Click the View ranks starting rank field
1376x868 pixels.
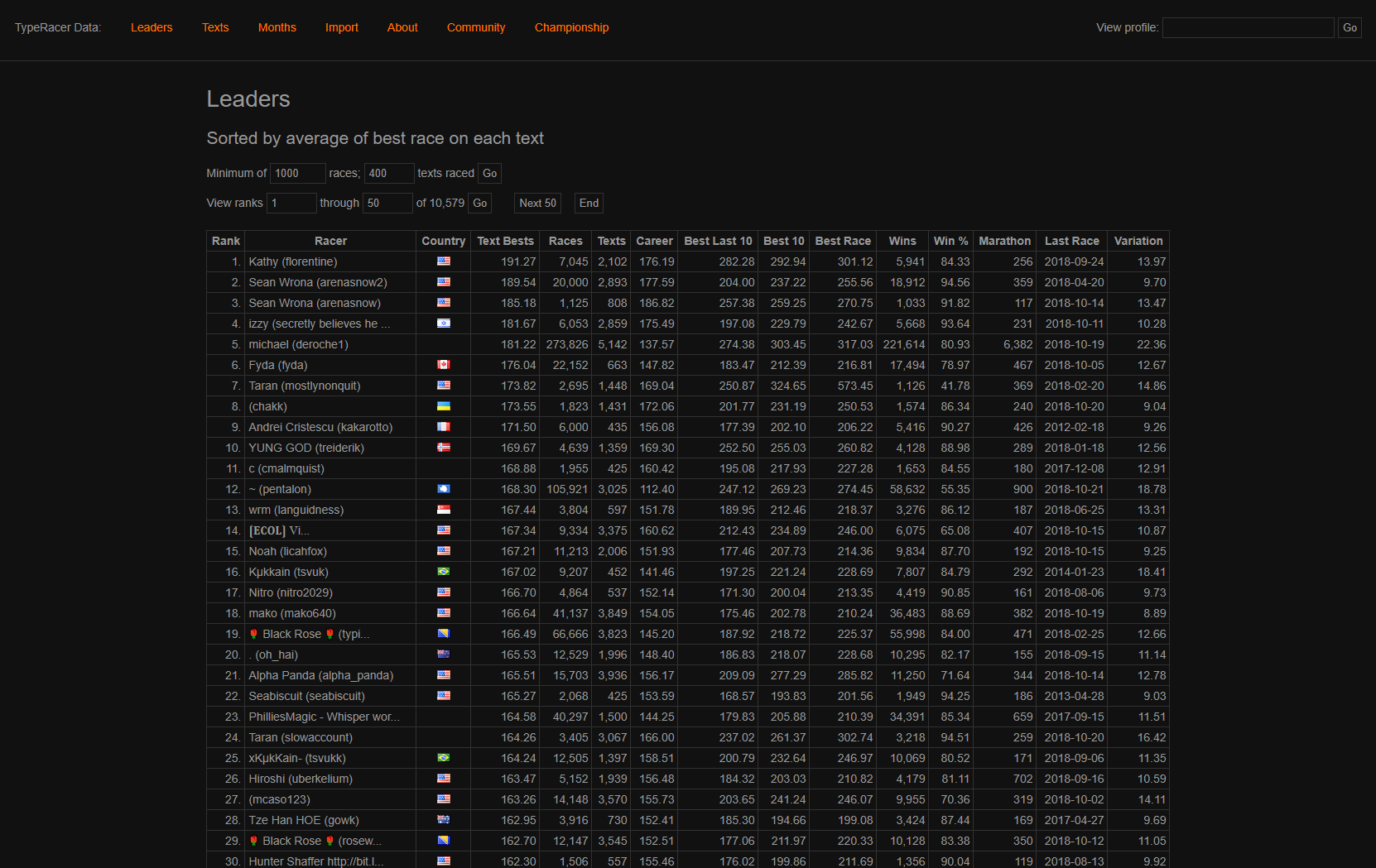291,203
